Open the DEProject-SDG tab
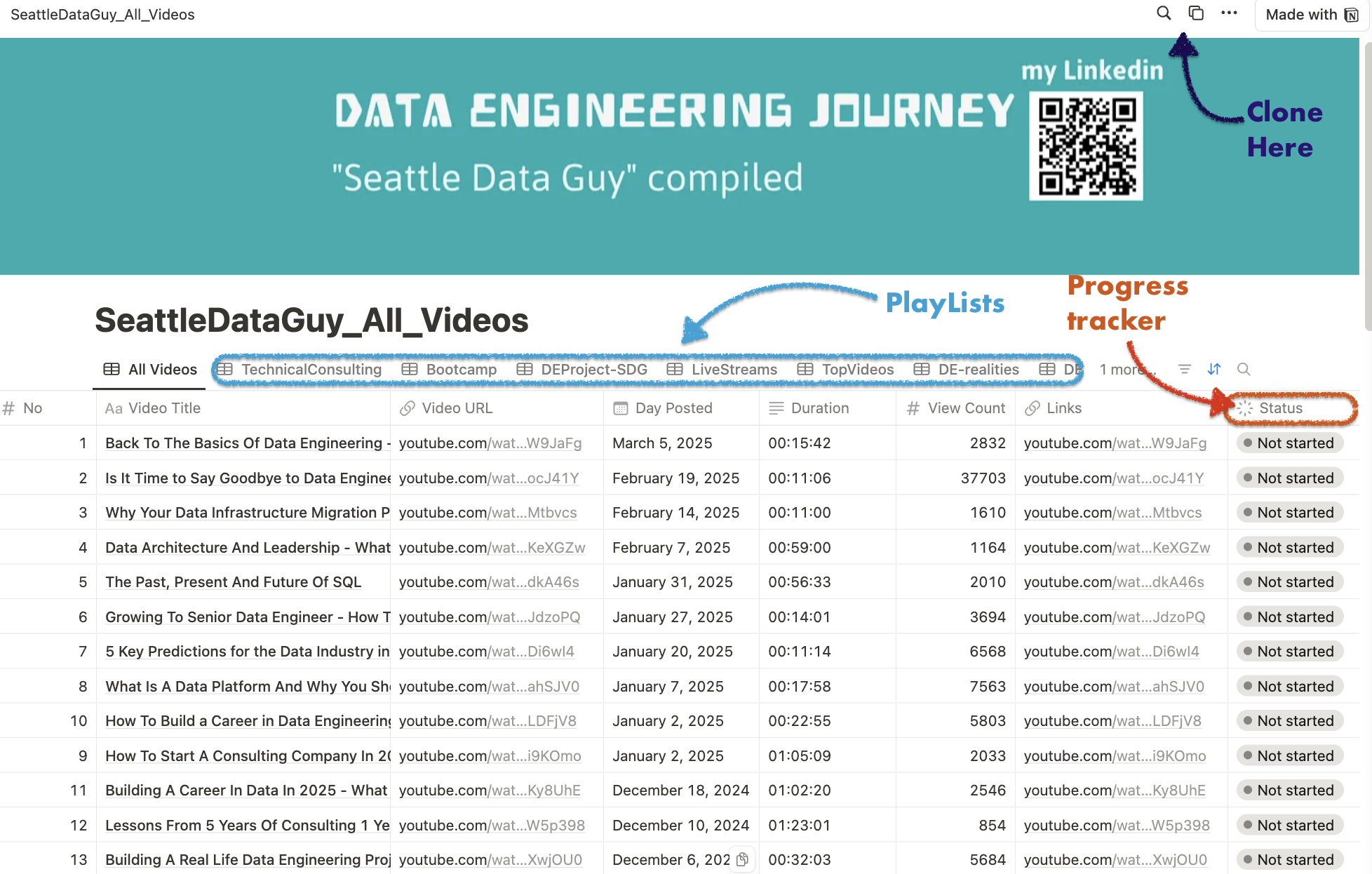 click(582, 370)
